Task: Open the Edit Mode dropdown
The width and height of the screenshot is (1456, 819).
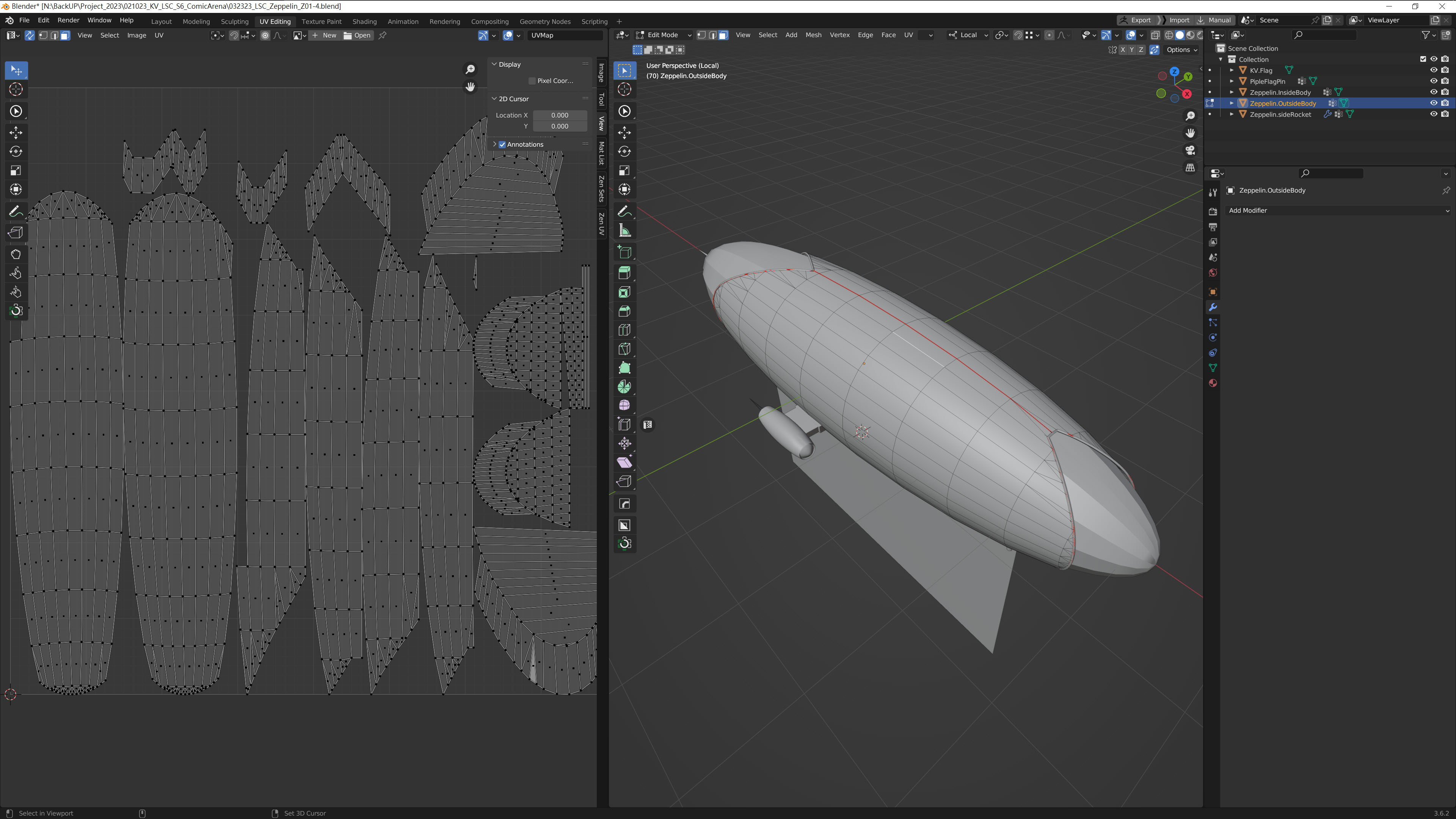Action: [x=664, y=35]
